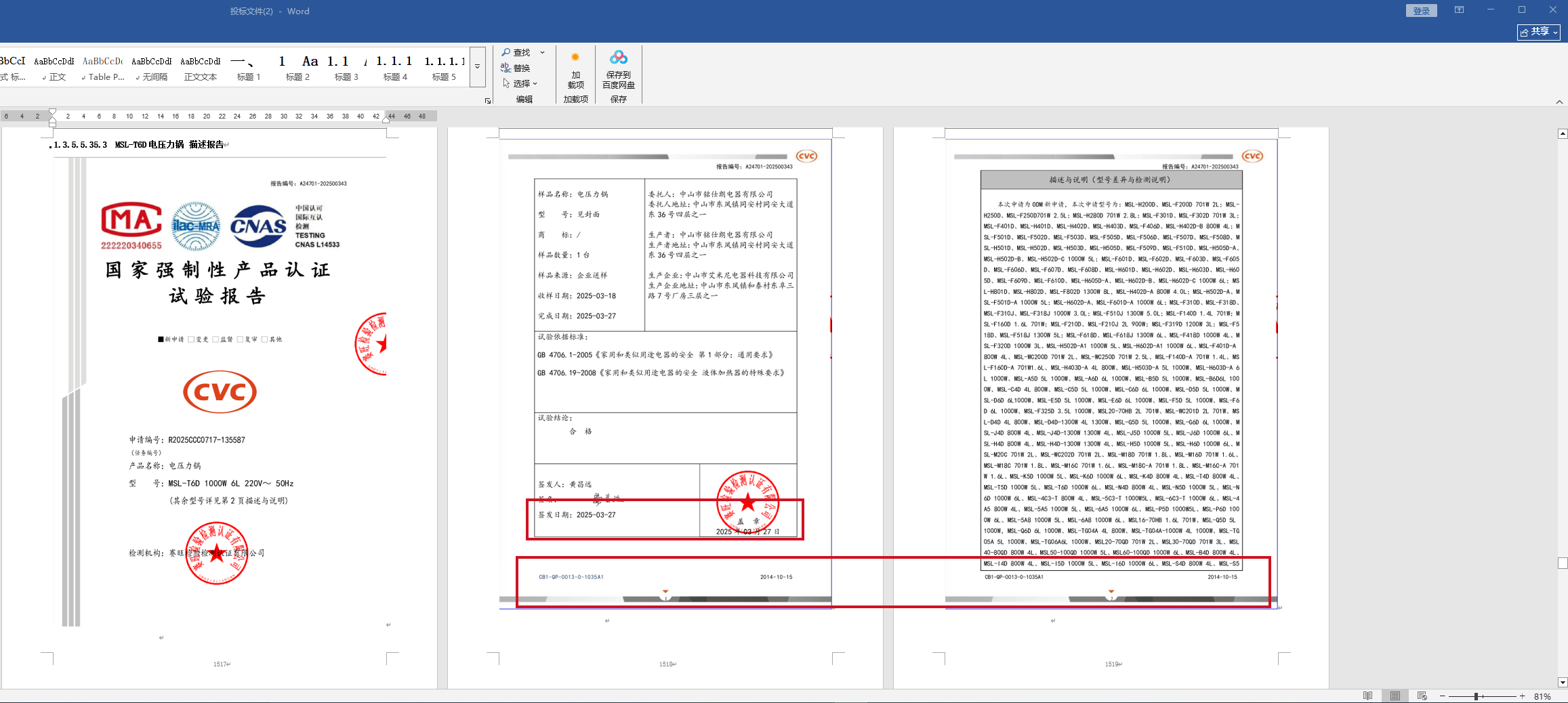Image resolution: width=1568 pixels, height=703 pixels.
Task: Click the Select (选择) cursor icon
Action: pyautogui.click(x=506, y=83)
